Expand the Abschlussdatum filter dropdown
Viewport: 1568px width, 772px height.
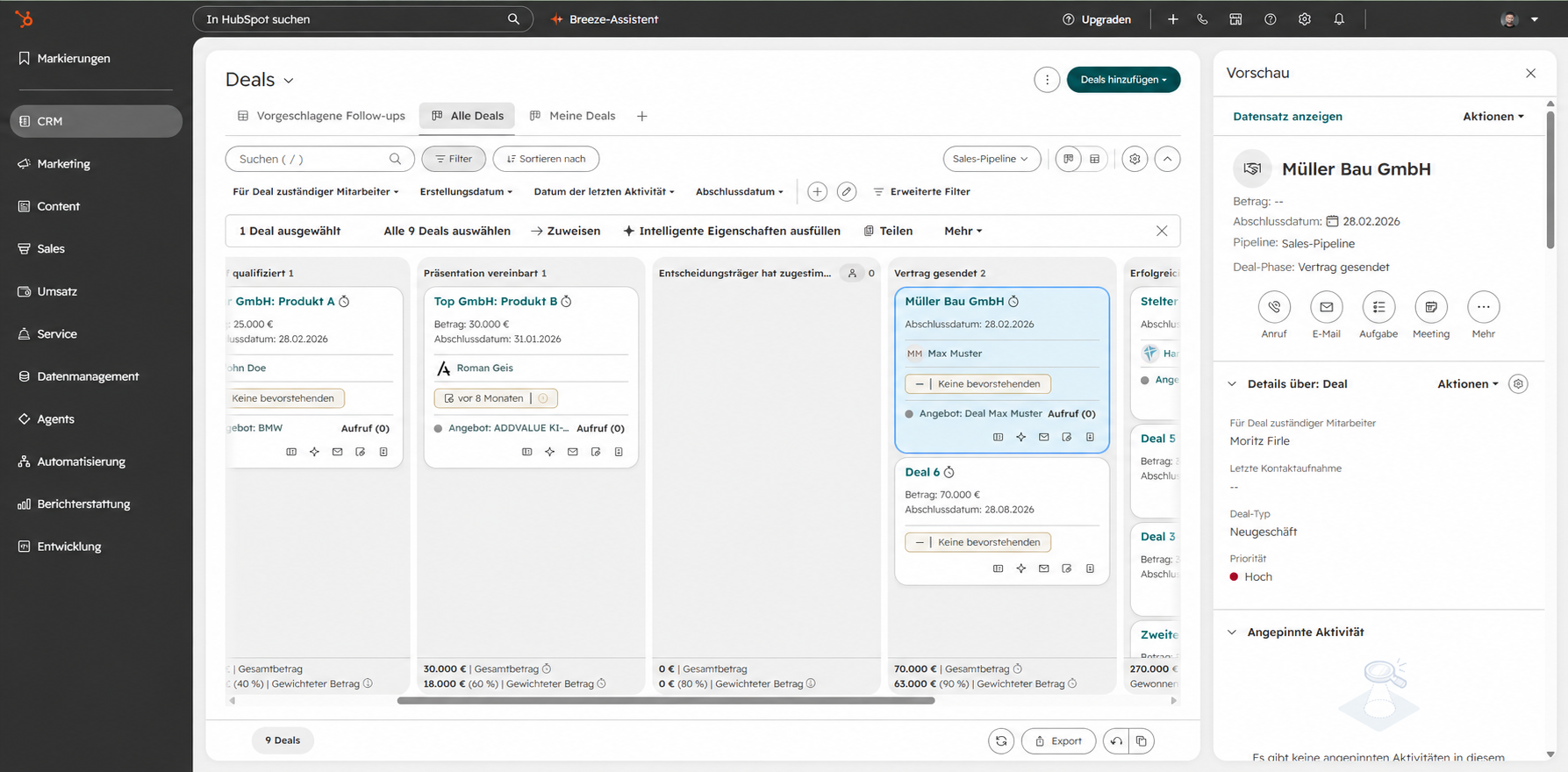pyautogui.click(x=740, y=191)
